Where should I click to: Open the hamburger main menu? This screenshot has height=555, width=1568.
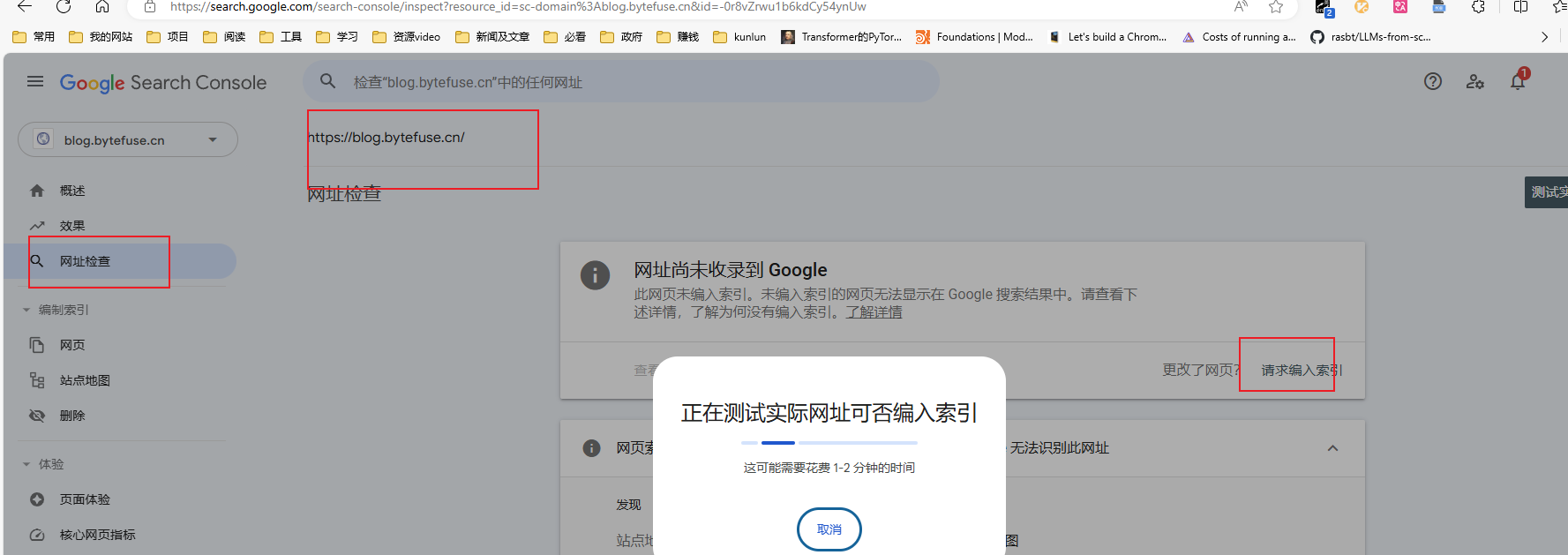point(35,82)
